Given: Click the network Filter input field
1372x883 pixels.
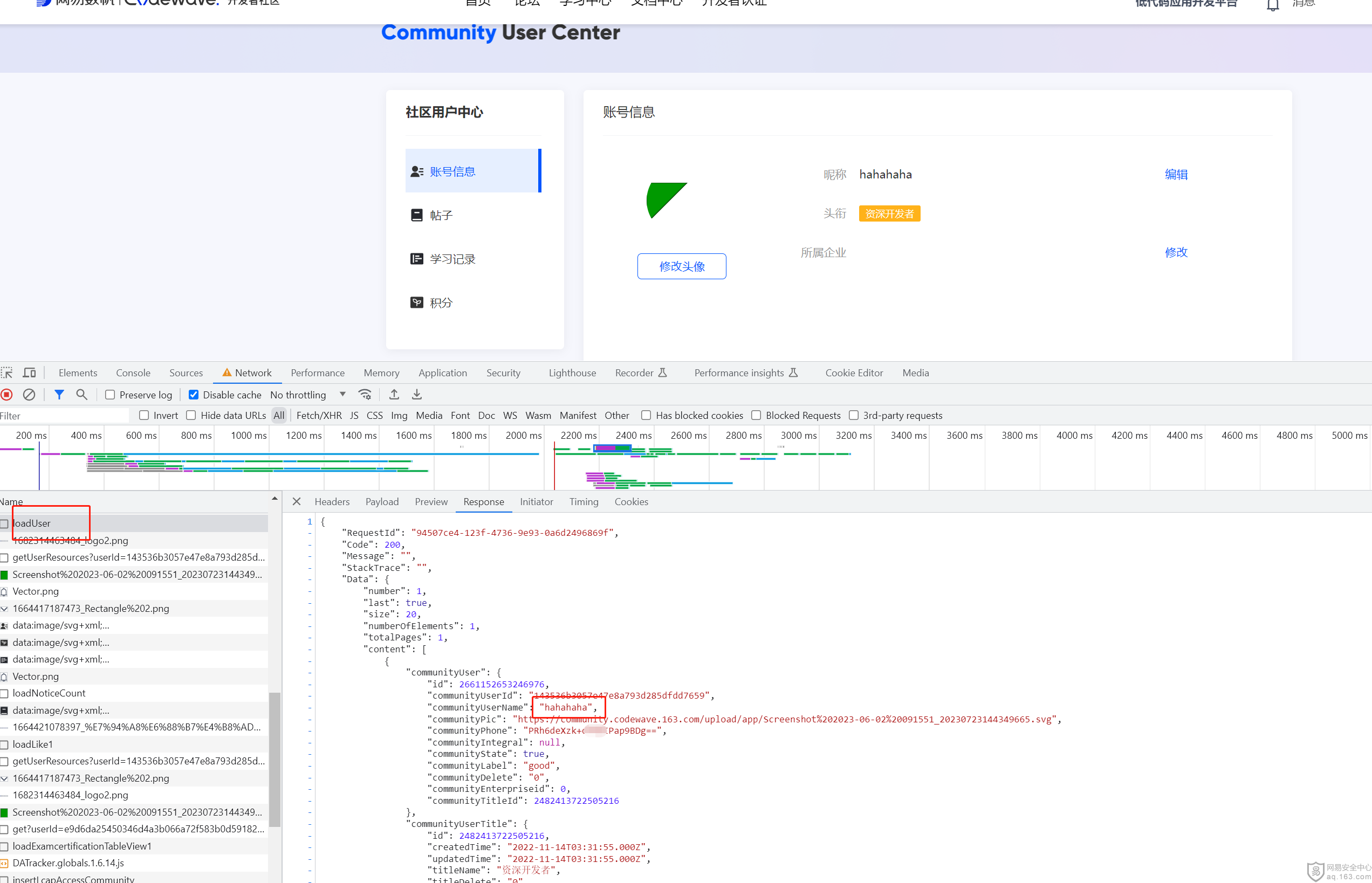Looking at the screenshot, I should [64, 416].
